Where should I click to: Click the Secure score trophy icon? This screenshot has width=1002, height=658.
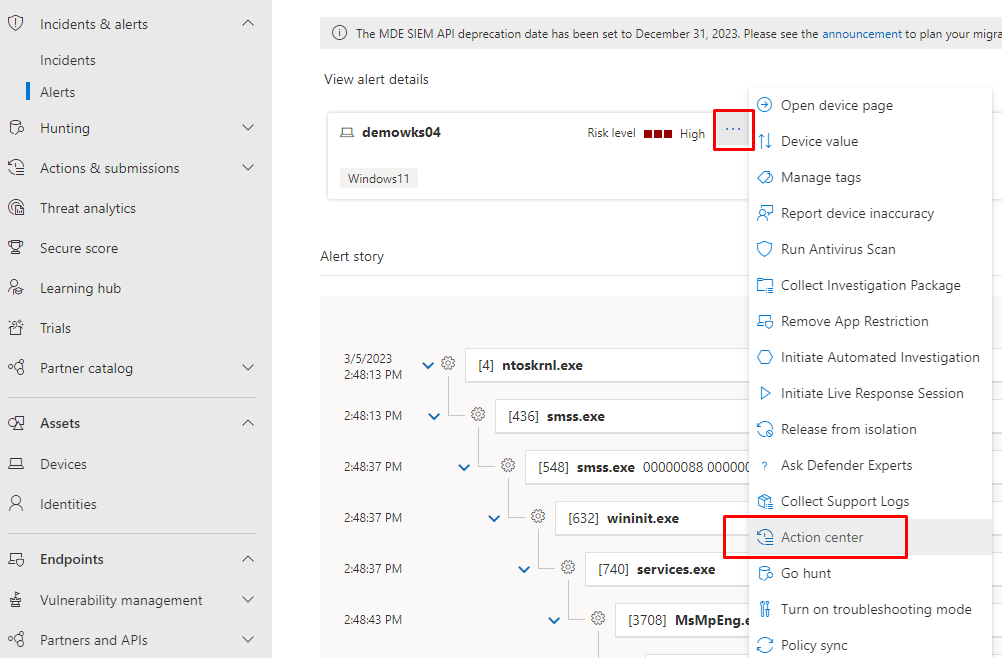[16, 248]
